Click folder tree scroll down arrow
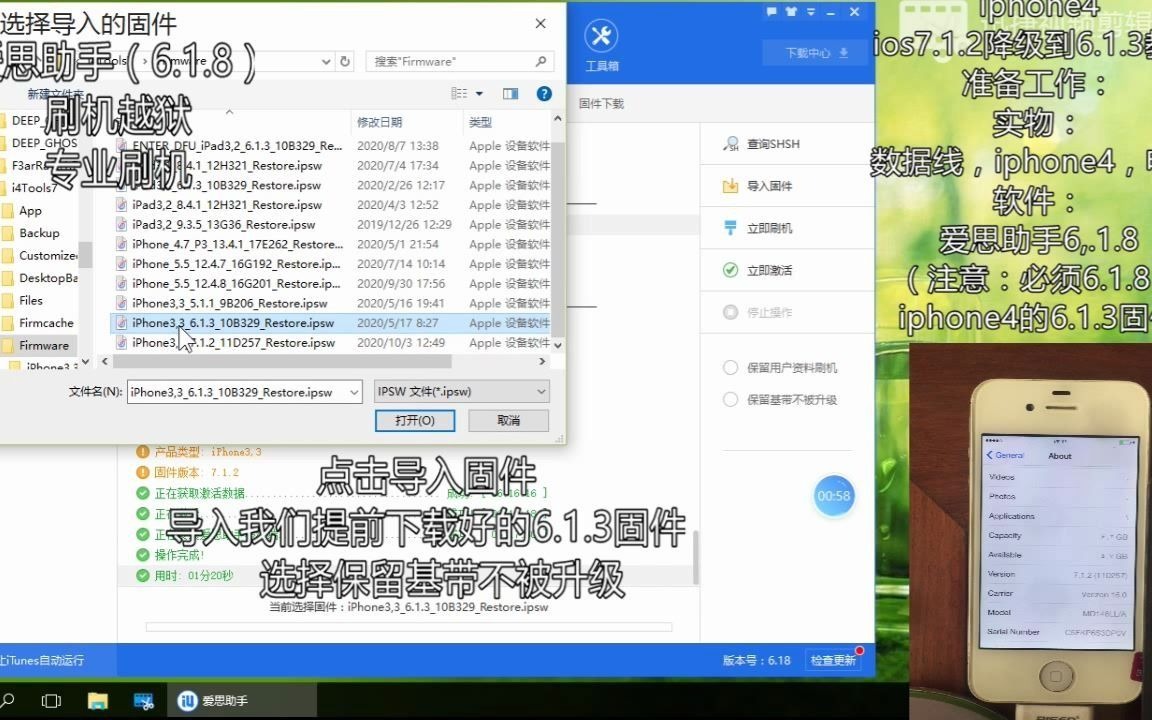 point(85,361)
